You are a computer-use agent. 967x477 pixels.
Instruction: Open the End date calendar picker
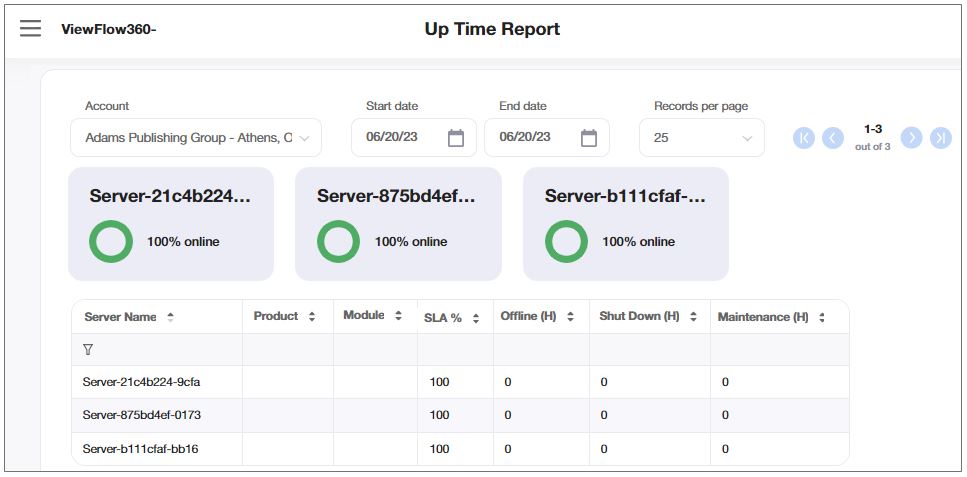pos(589,138)
